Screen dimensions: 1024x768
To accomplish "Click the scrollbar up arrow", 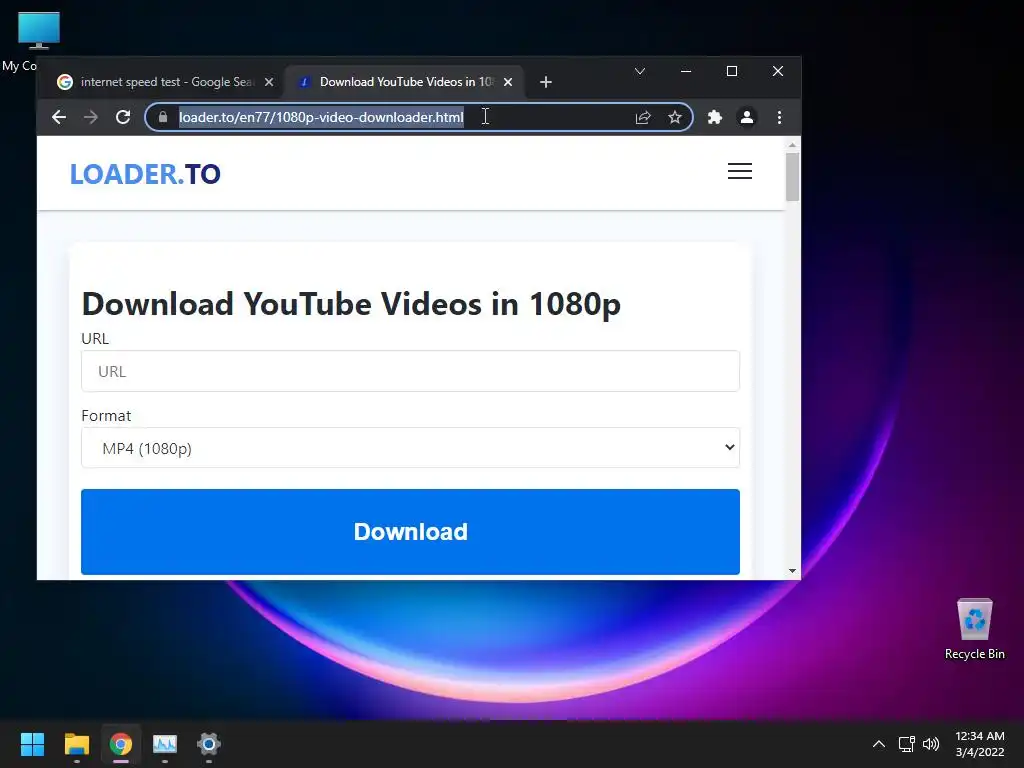I will pyautogui.click(x=792, y=145).
